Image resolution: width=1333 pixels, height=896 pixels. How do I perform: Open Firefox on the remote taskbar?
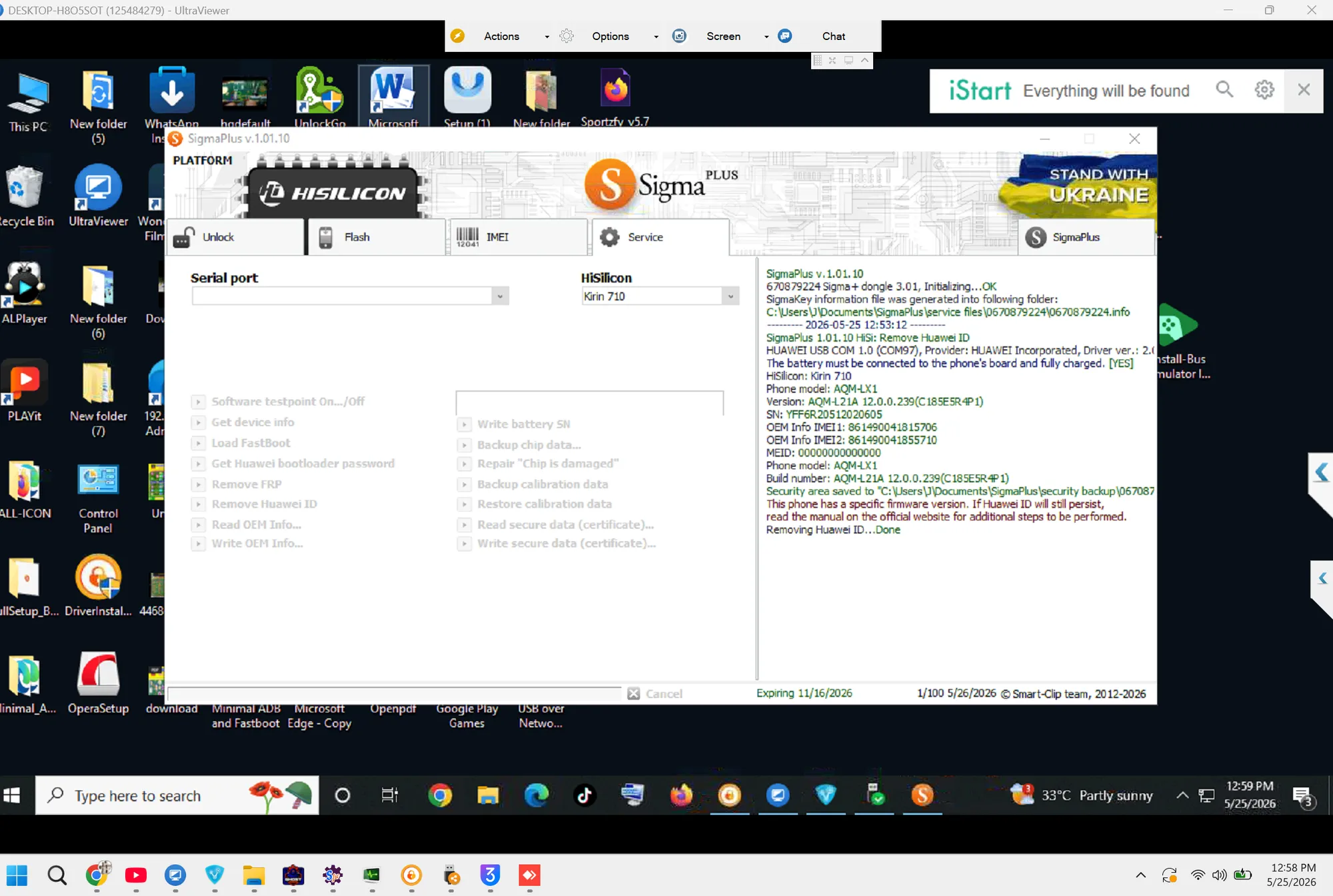[681, 795]
